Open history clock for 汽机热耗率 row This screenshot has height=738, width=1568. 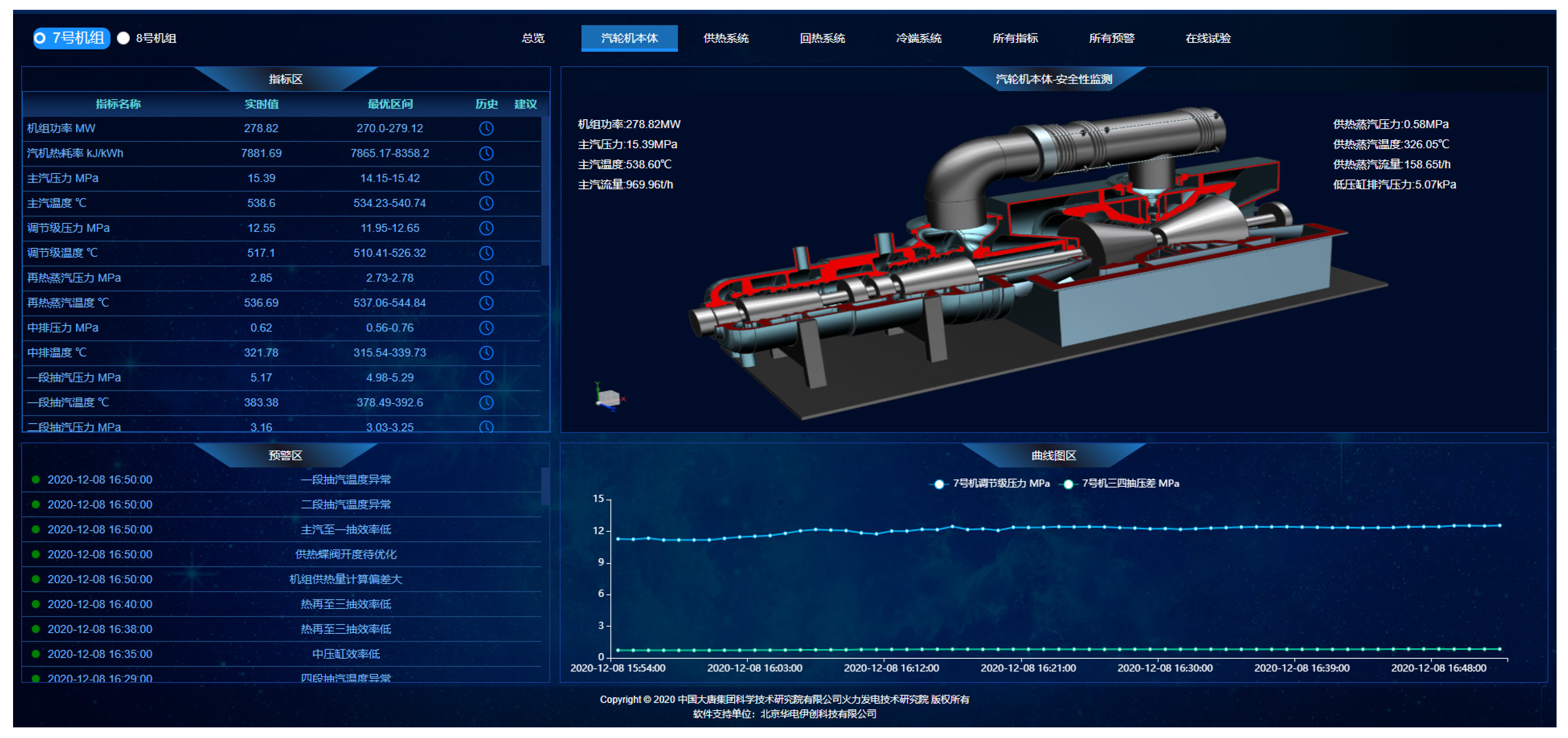486,154
